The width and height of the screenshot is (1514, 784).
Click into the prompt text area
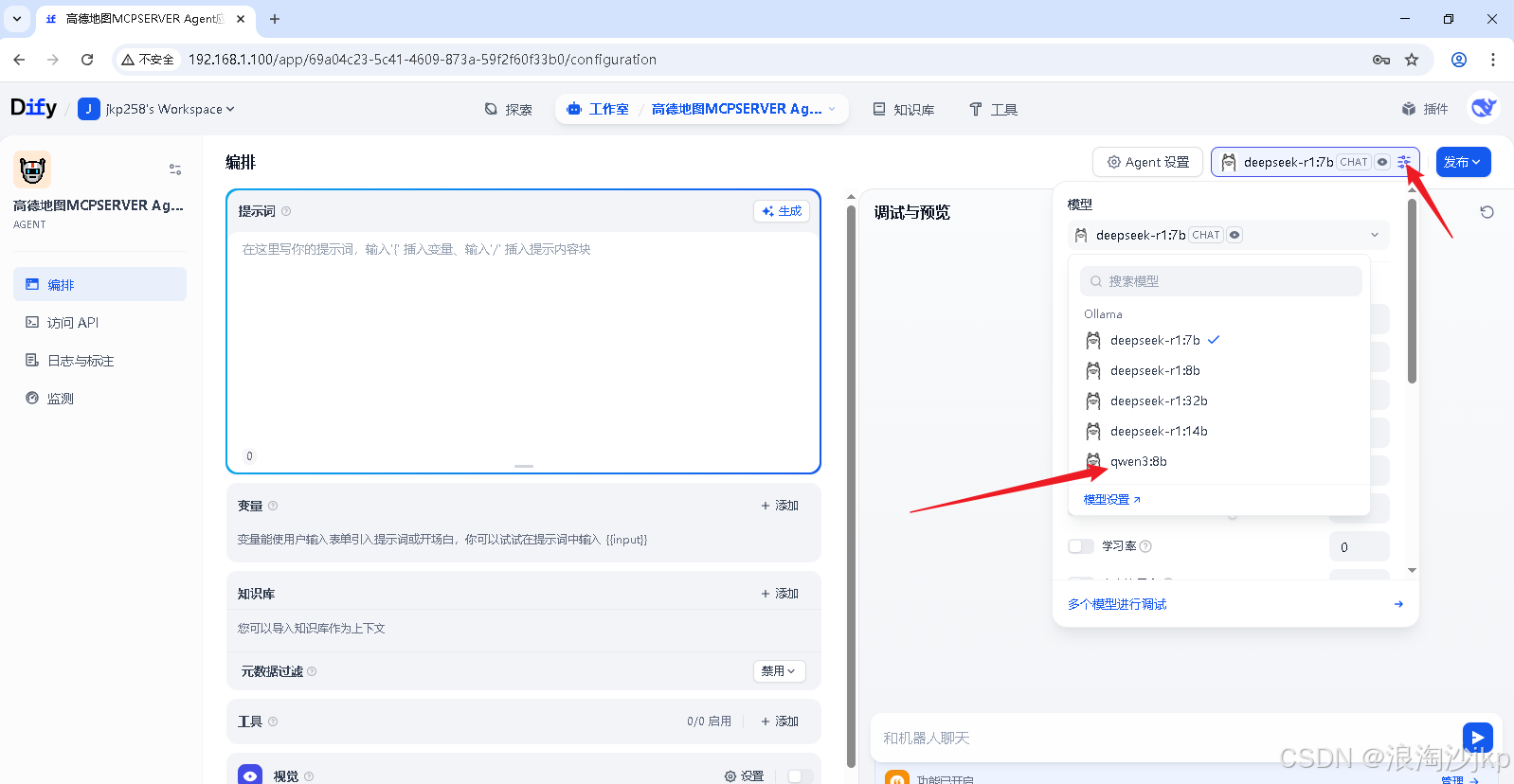523,341
